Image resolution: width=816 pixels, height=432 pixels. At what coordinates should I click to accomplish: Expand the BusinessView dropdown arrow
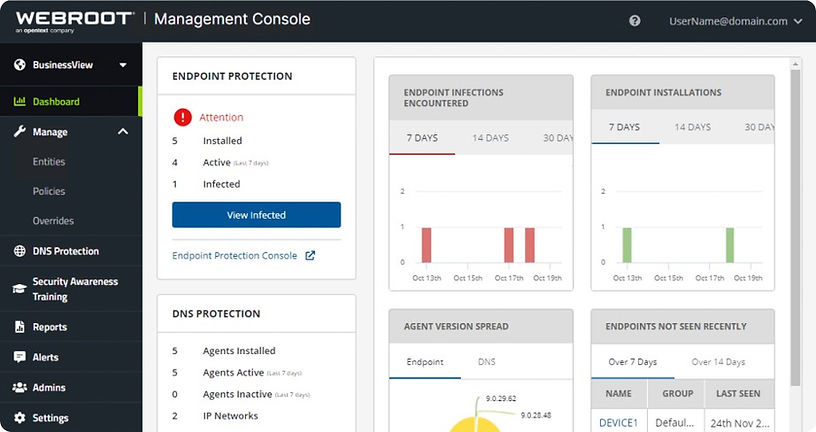coord(123,65)
